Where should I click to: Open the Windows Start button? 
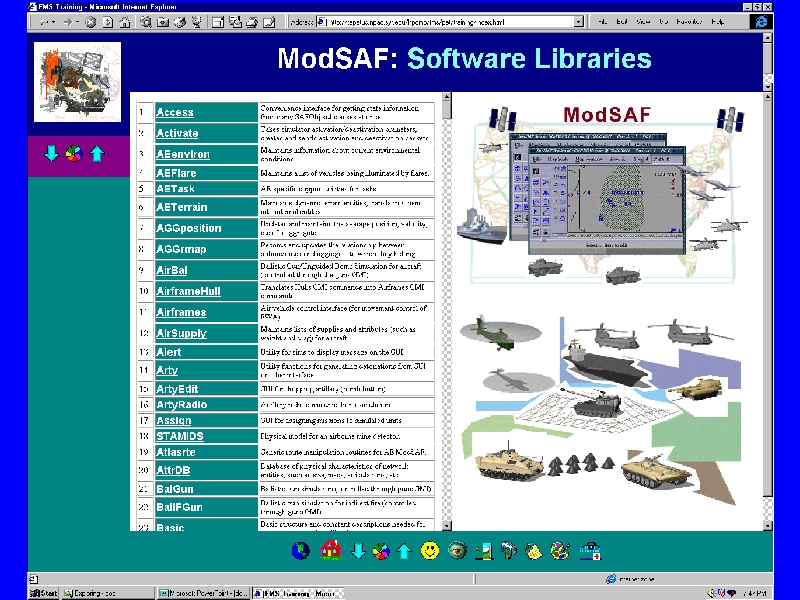pyautogui.click(x=44, y=593)
